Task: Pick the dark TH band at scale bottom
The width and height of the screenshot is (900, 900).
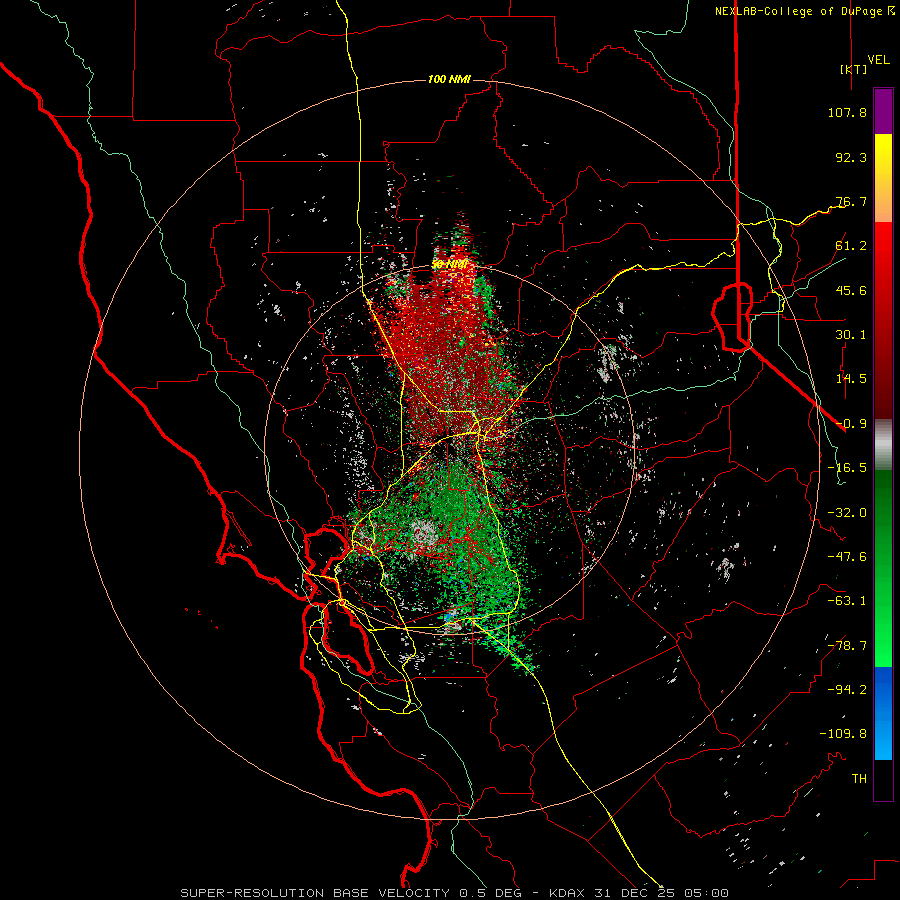Action: point(883,780)
